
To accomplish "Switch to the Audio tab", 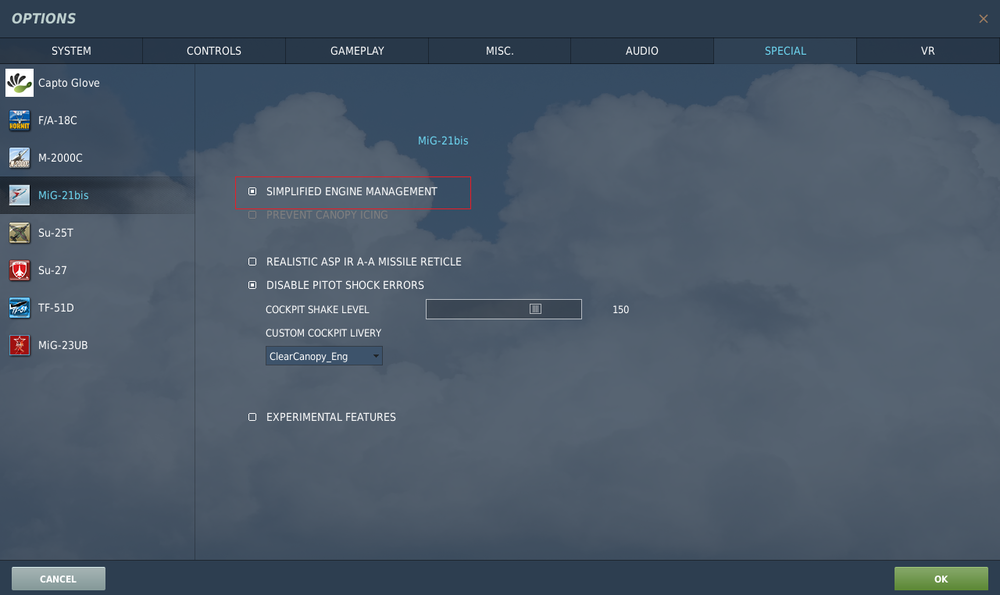I will (642, 51).
